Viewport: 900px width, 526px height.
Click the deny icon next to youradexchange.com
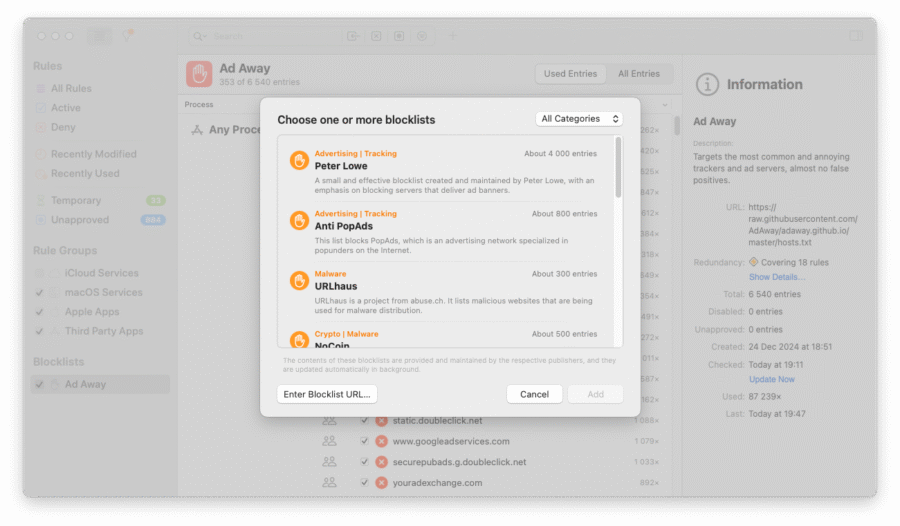(x=381, y=483)
